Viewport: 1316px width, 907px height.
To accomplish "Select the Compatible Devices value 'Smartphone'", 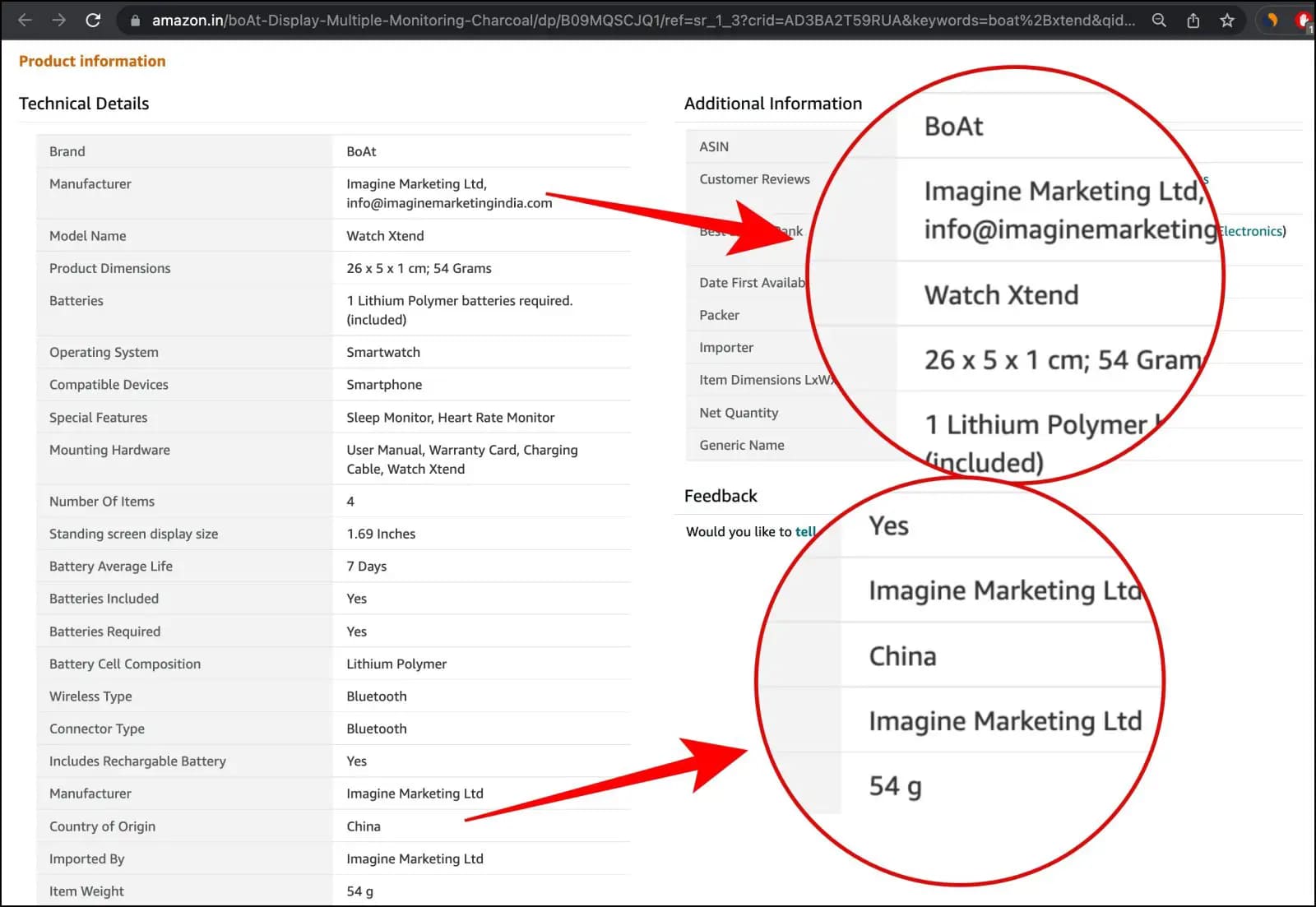I will (x=384, y=385).
